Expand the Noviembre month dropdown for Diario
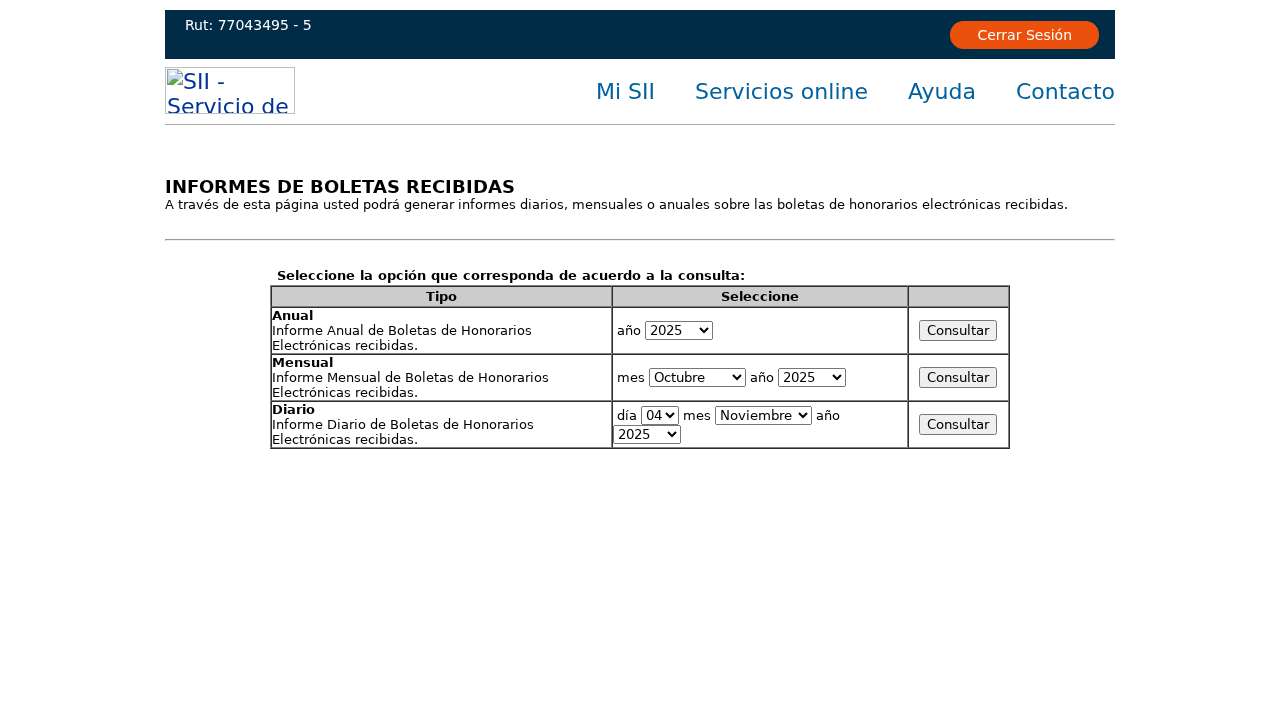Viewport: 1280px width, 720px height. (763, 415)
